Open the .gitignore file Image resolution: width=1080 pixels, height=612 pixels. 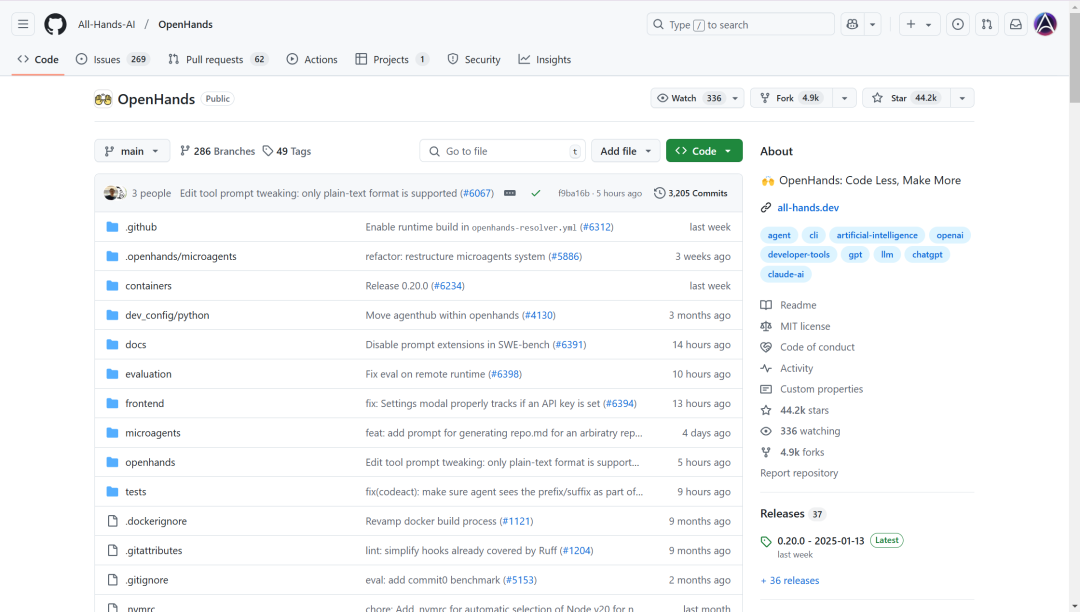(x=147, y=580)
